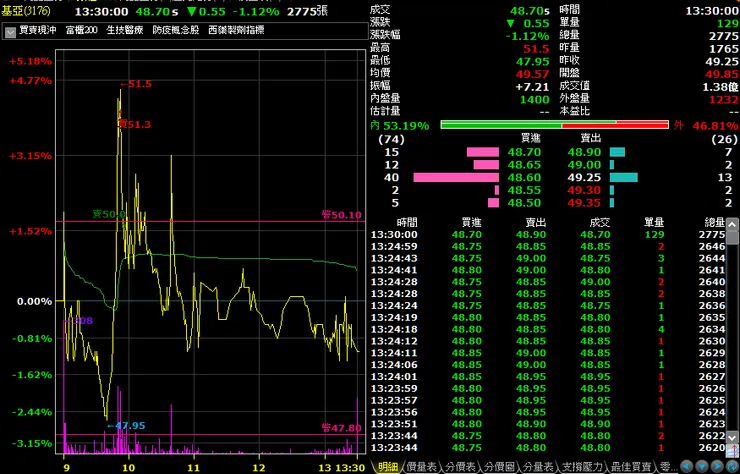Select the 13:30:00 trade row
Screen dimensions: 740x474
click(x=547, y=235)
